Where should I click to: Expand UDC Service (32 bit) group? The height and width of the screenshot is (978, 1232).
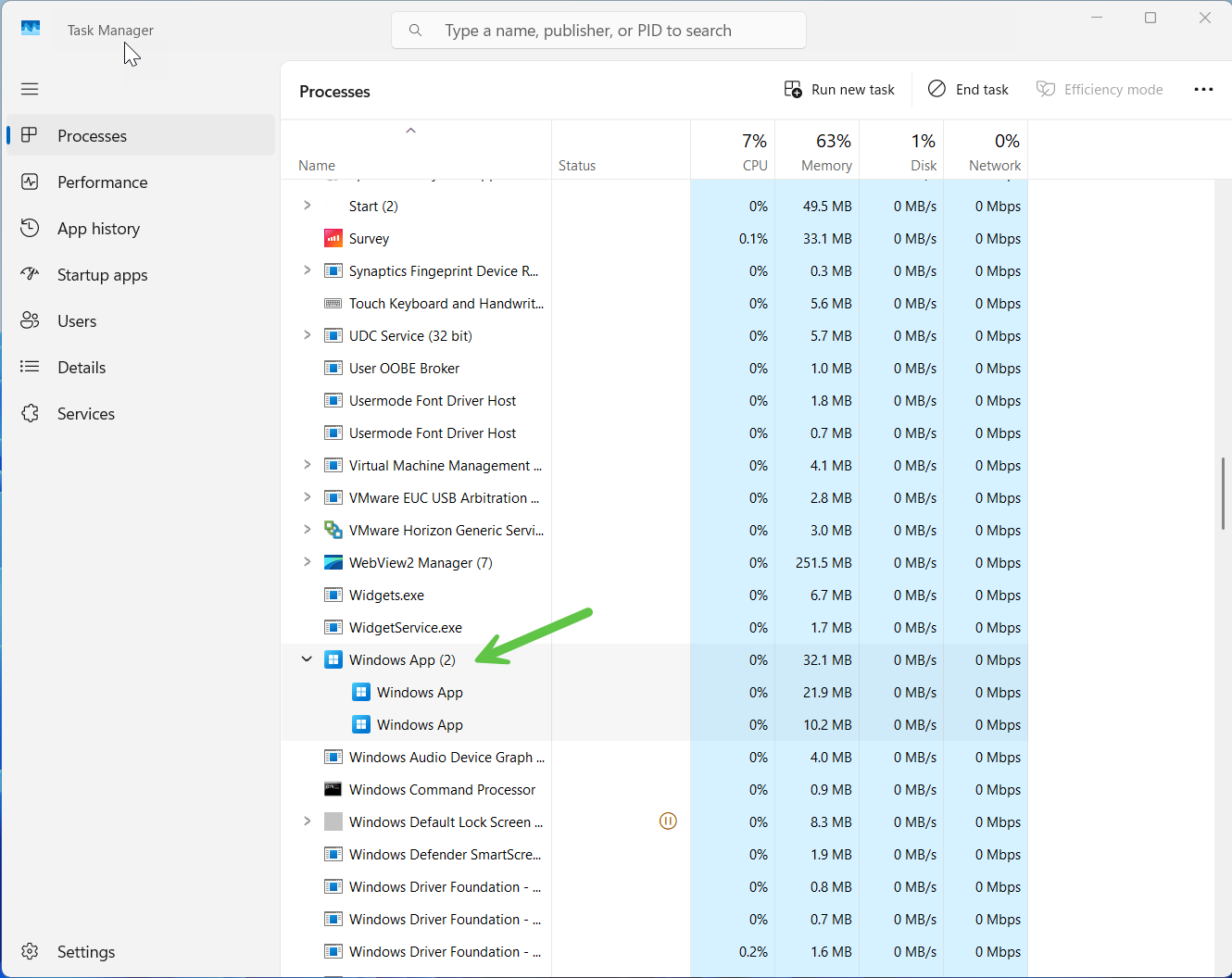(x=308, y=335)
